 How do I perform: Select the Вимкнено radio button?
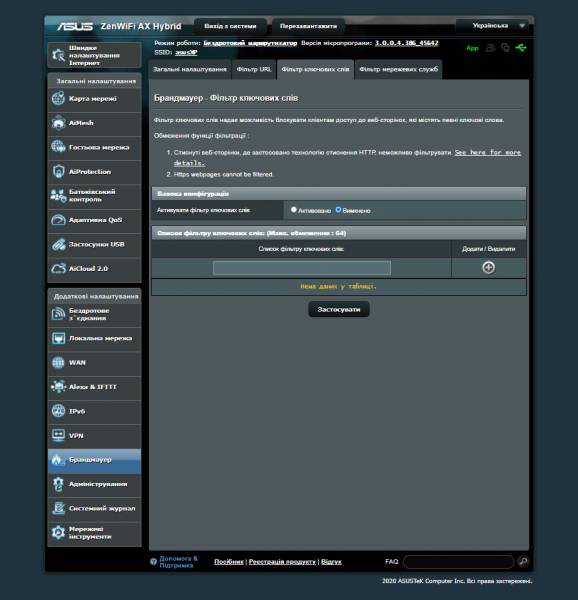[x=338, y=210]
